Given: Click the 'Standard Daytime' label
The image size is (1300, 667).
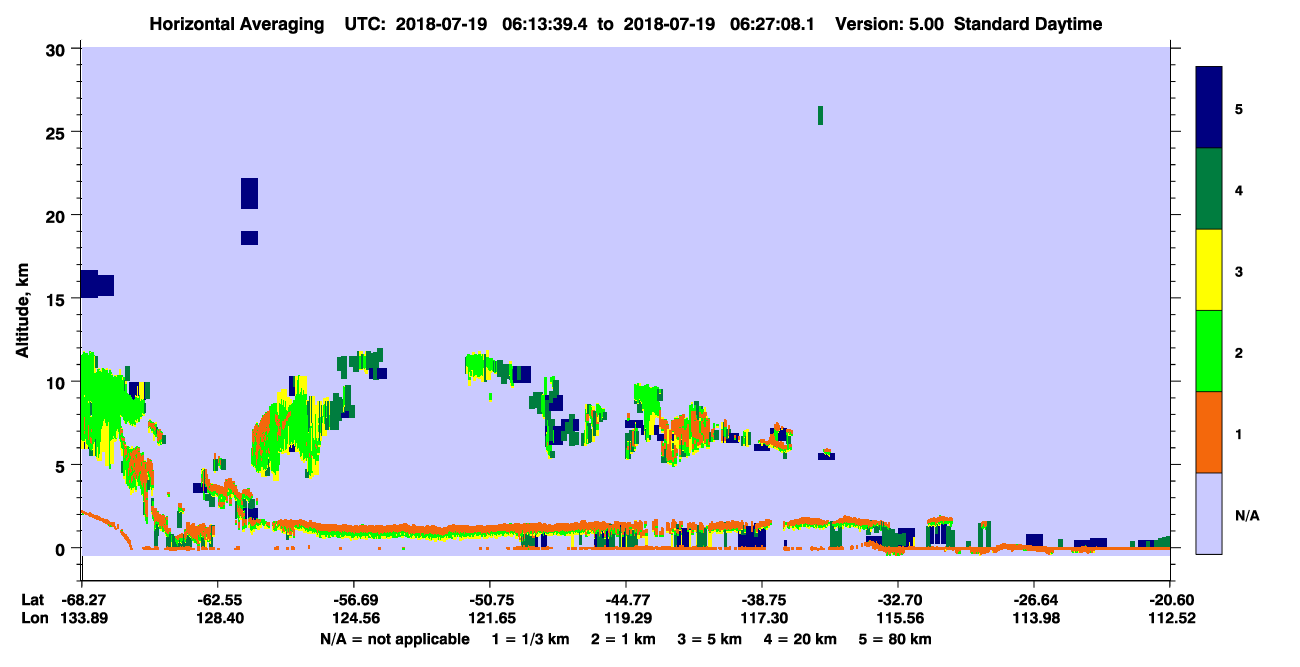Looking at the screenshot, I should coord(1028,24).
